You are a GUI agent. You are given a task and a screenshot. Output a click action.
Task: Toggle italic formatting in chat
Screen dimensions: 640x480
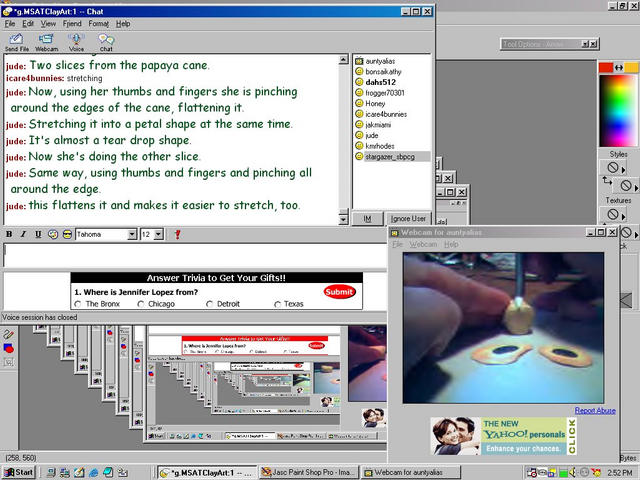(x=23, y=234)
